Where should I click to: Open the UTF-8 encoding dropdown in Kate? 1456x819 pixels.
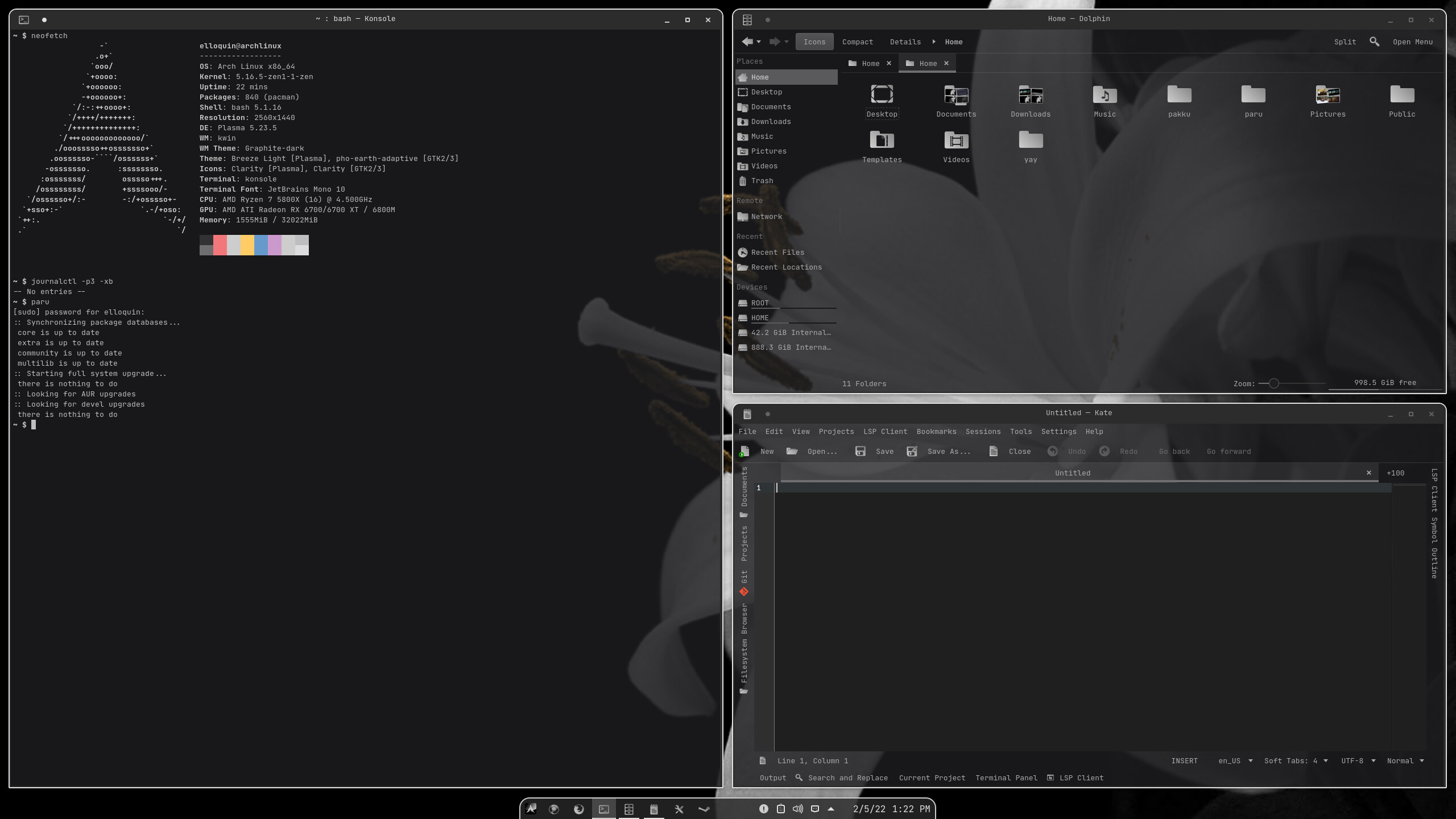pos(1358,761)
